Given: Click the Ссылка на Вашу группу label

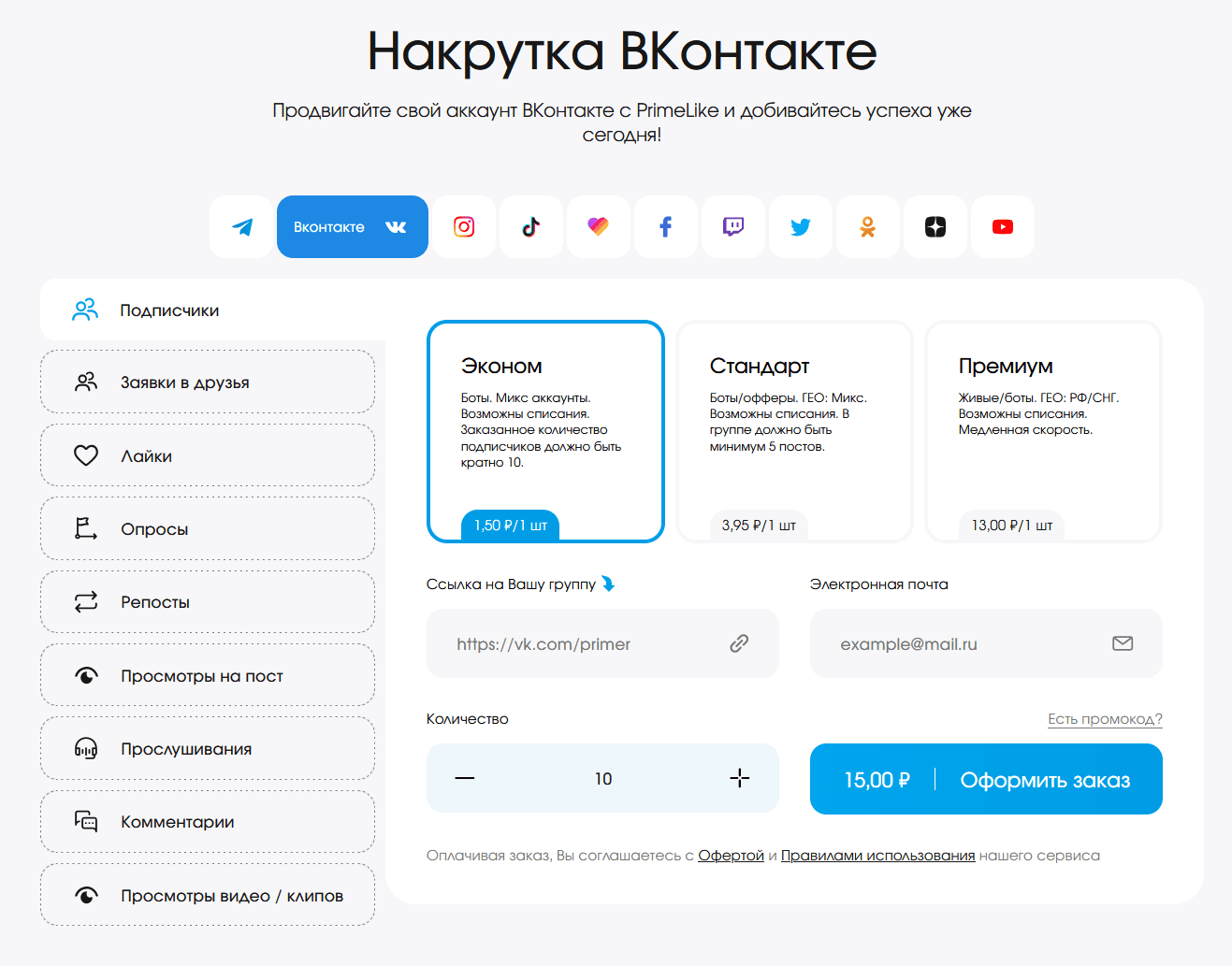Looking at the screenshot, I should 511,584.
